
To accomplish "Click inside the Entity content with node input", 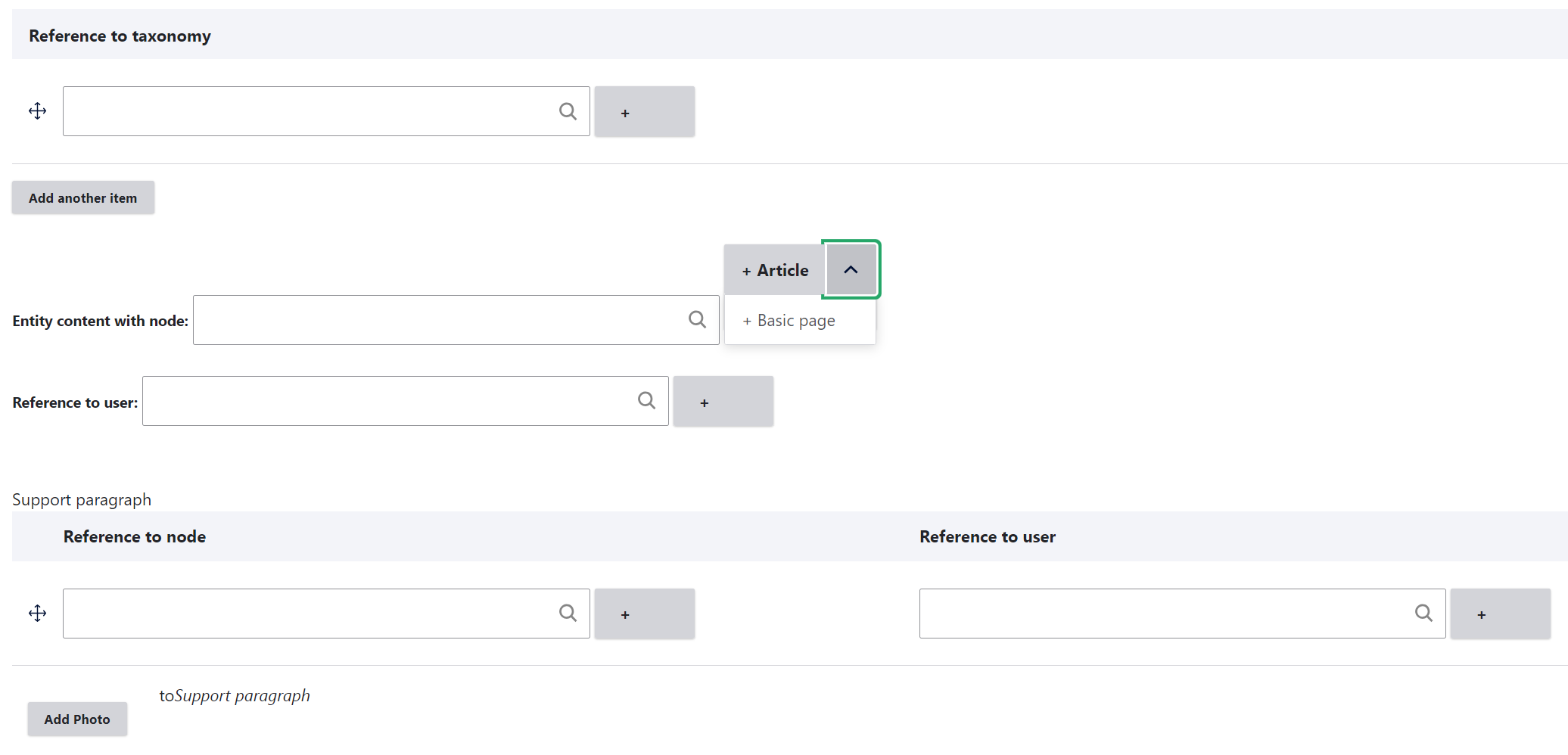I will pos(454,319).
